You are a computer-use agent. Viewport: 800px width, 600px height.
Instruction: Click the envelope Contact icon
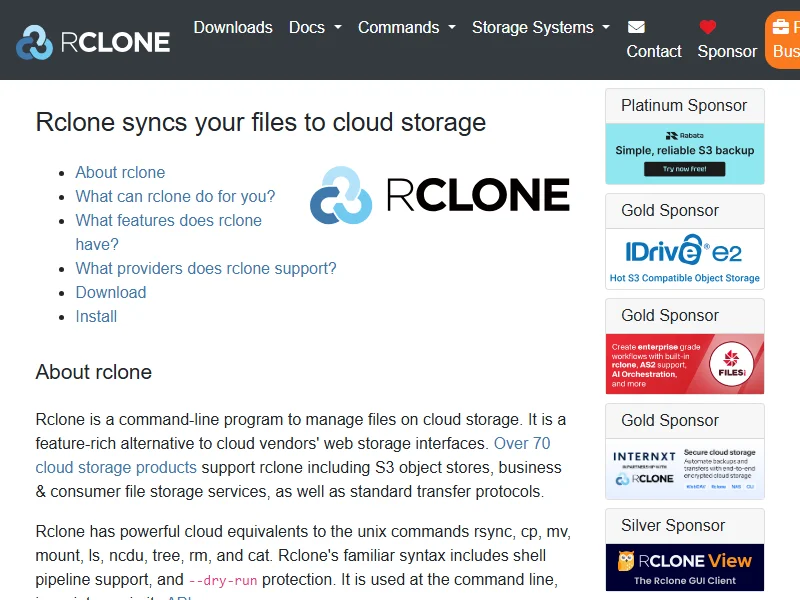pos(636,27)
